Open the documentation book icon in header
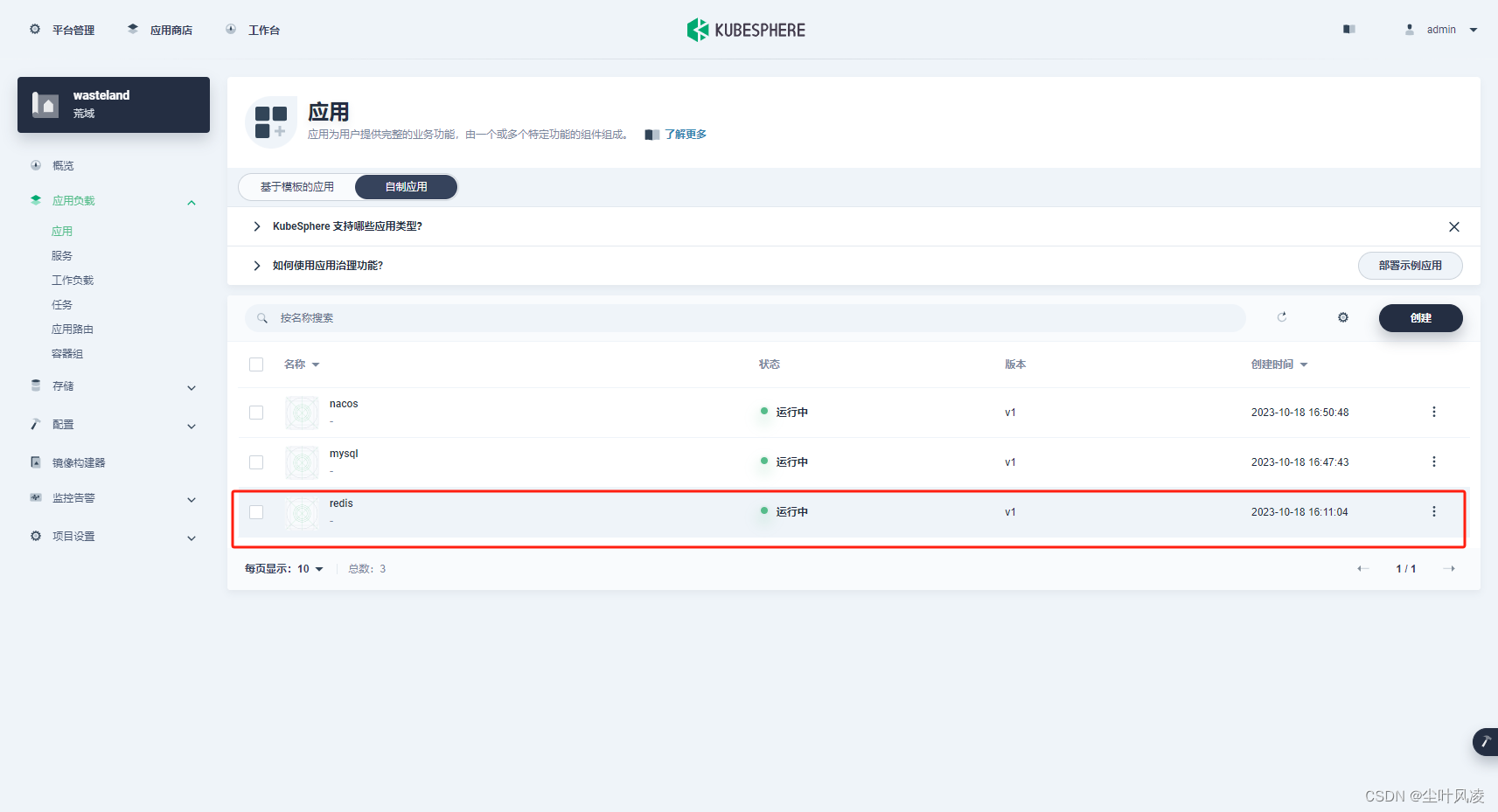The image size is (1498, 812). tap(1349, 29)
